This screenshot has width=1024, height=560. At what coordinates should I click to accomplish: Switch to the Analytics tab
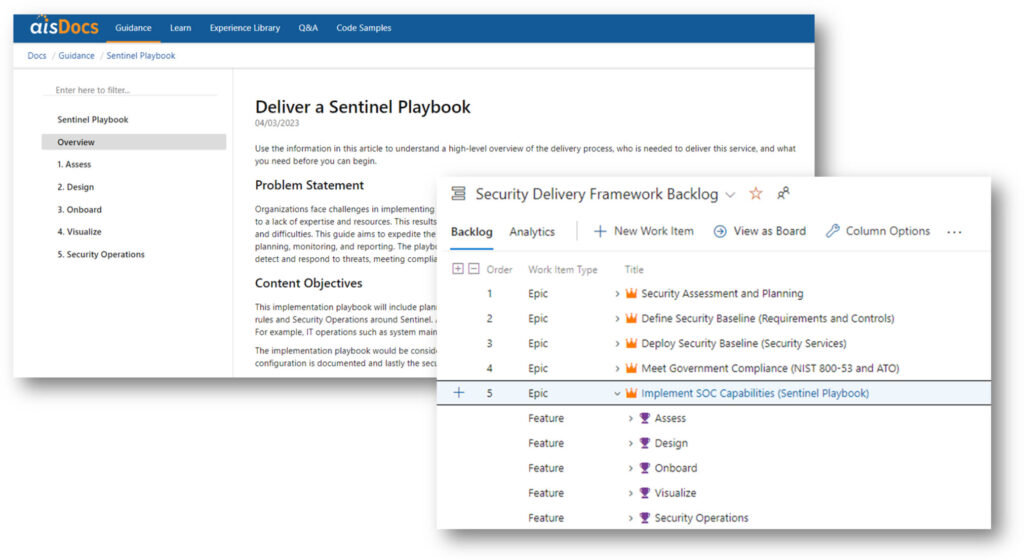tap(532, 232)
